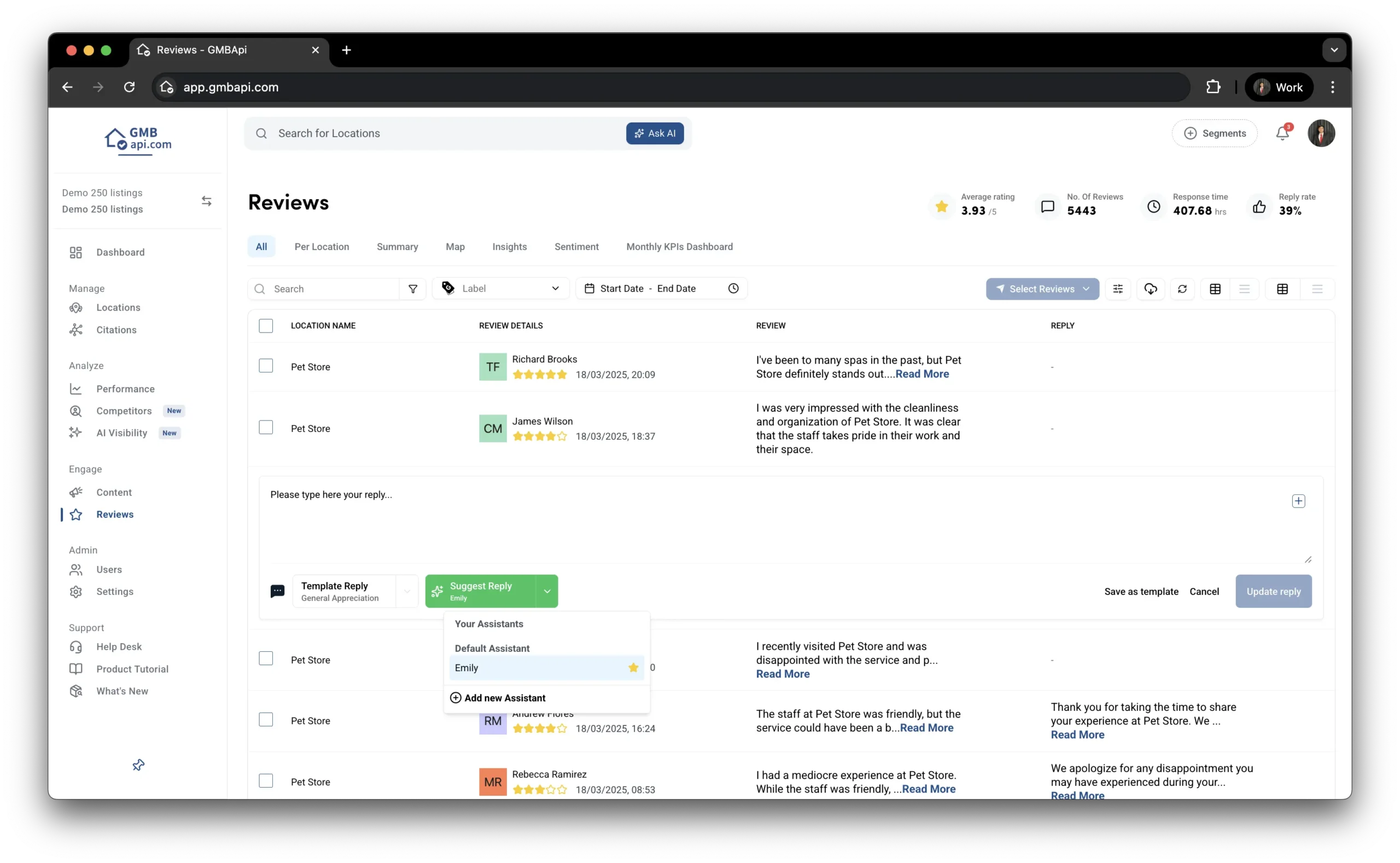Open the Per Location tab
The width and height of the screenshot is (1400, 863).
[322, 247]
